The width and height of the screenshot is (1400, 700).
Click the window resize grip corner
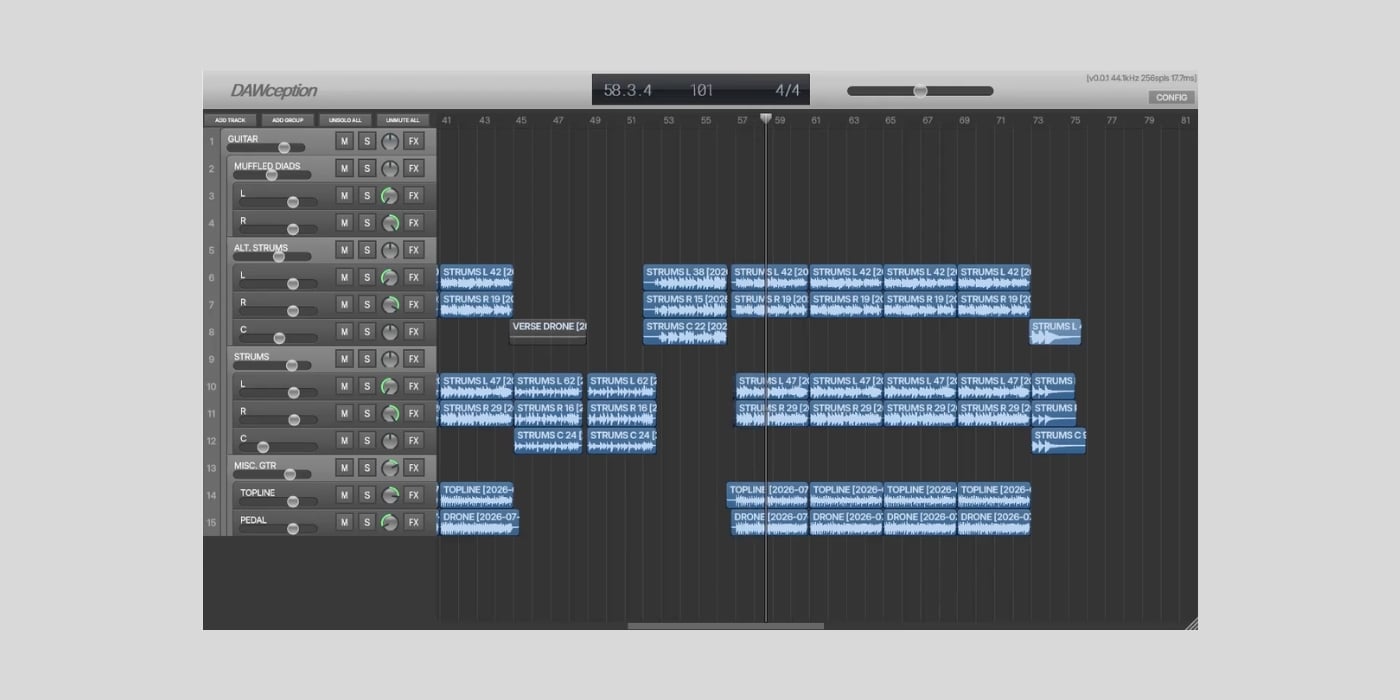tap(1191, 623)
